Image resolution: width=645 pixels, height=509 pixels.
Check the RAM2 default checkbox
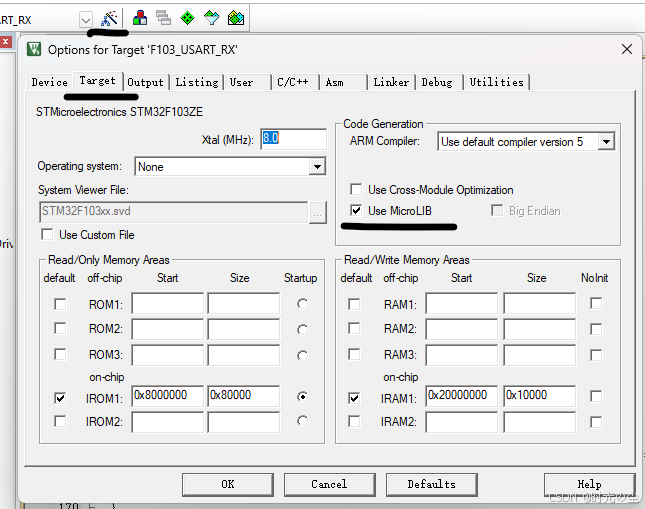point(354,328)
